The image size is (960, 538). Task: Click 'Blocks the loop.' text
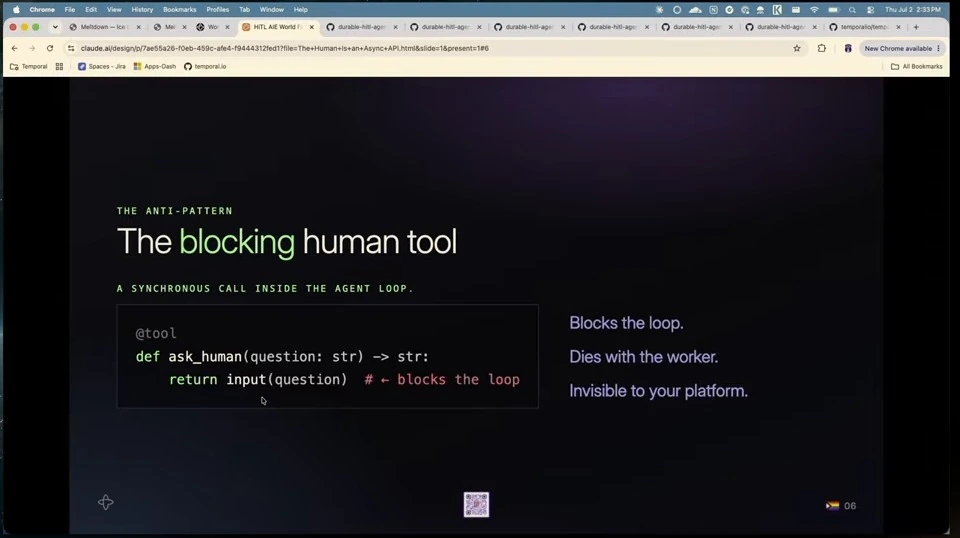(x=626, y=323)
